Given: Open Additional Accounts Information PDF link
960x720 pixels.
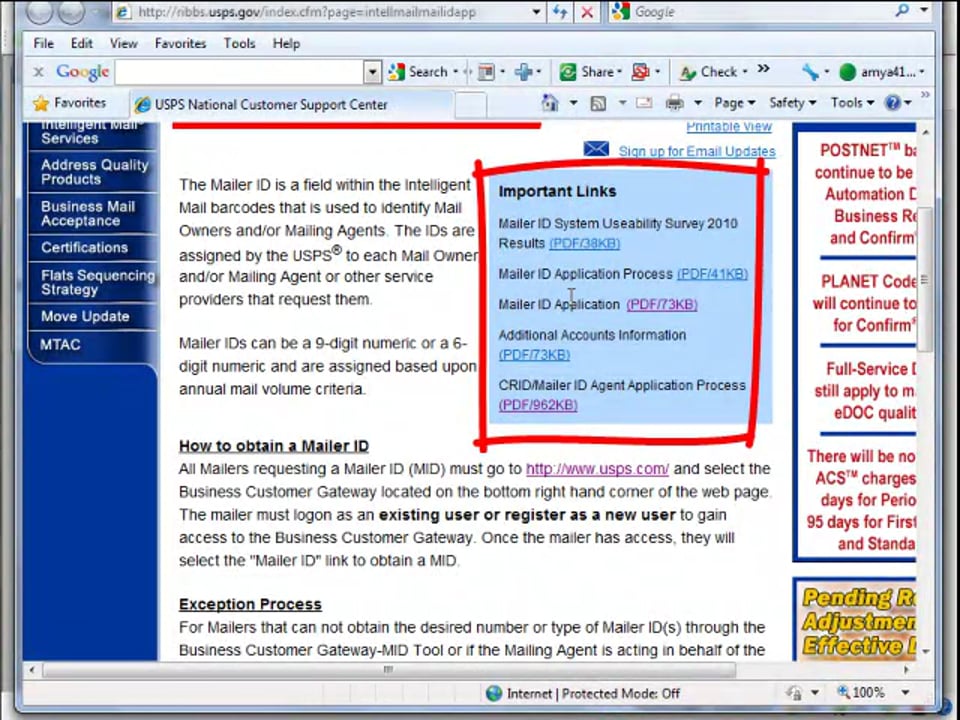Looking at the screenshot, I should tap(534, 354).
